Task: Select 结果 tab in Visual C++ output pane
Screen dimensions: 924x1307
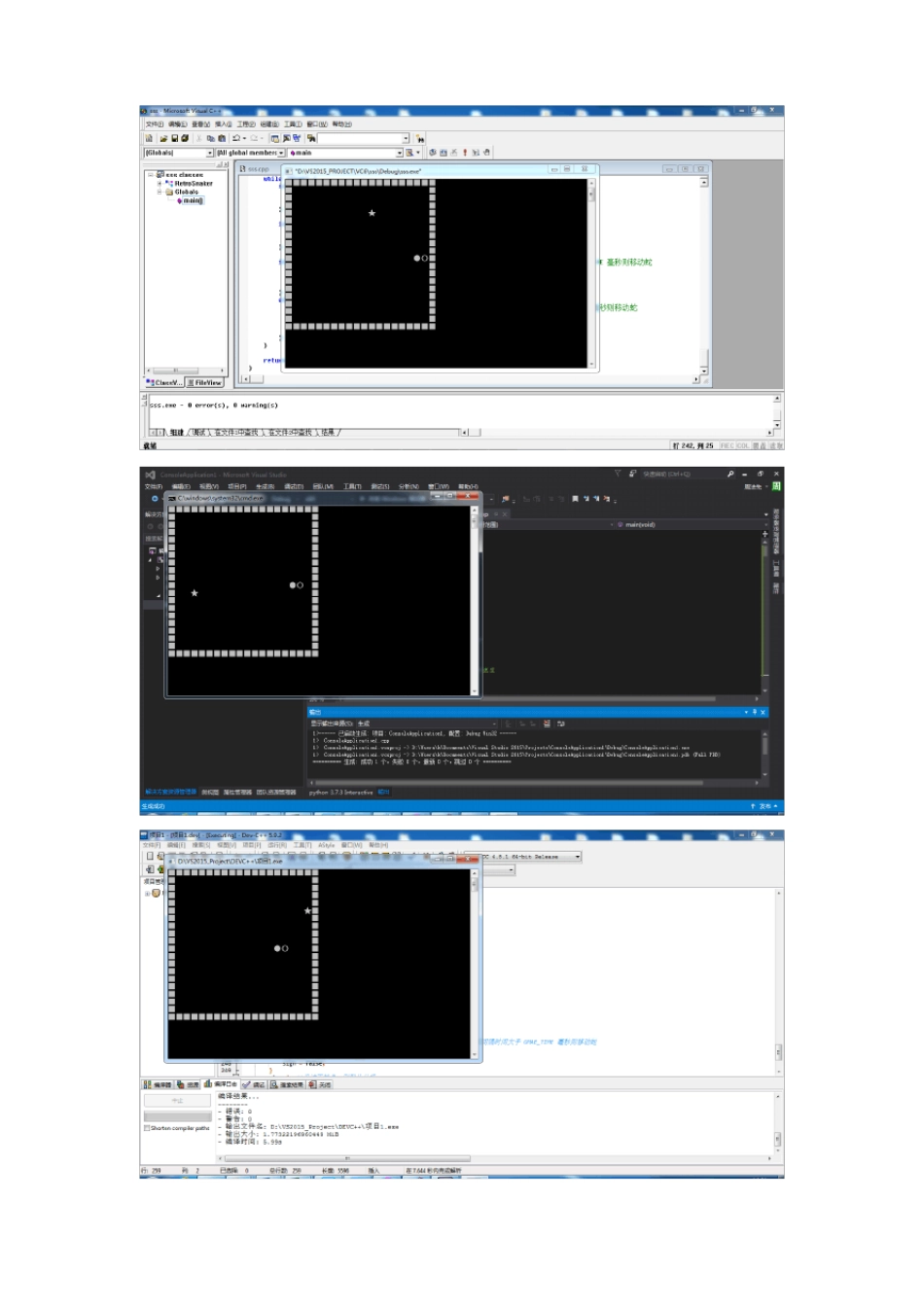Action: pyautogui.click(x=328, y=432)
